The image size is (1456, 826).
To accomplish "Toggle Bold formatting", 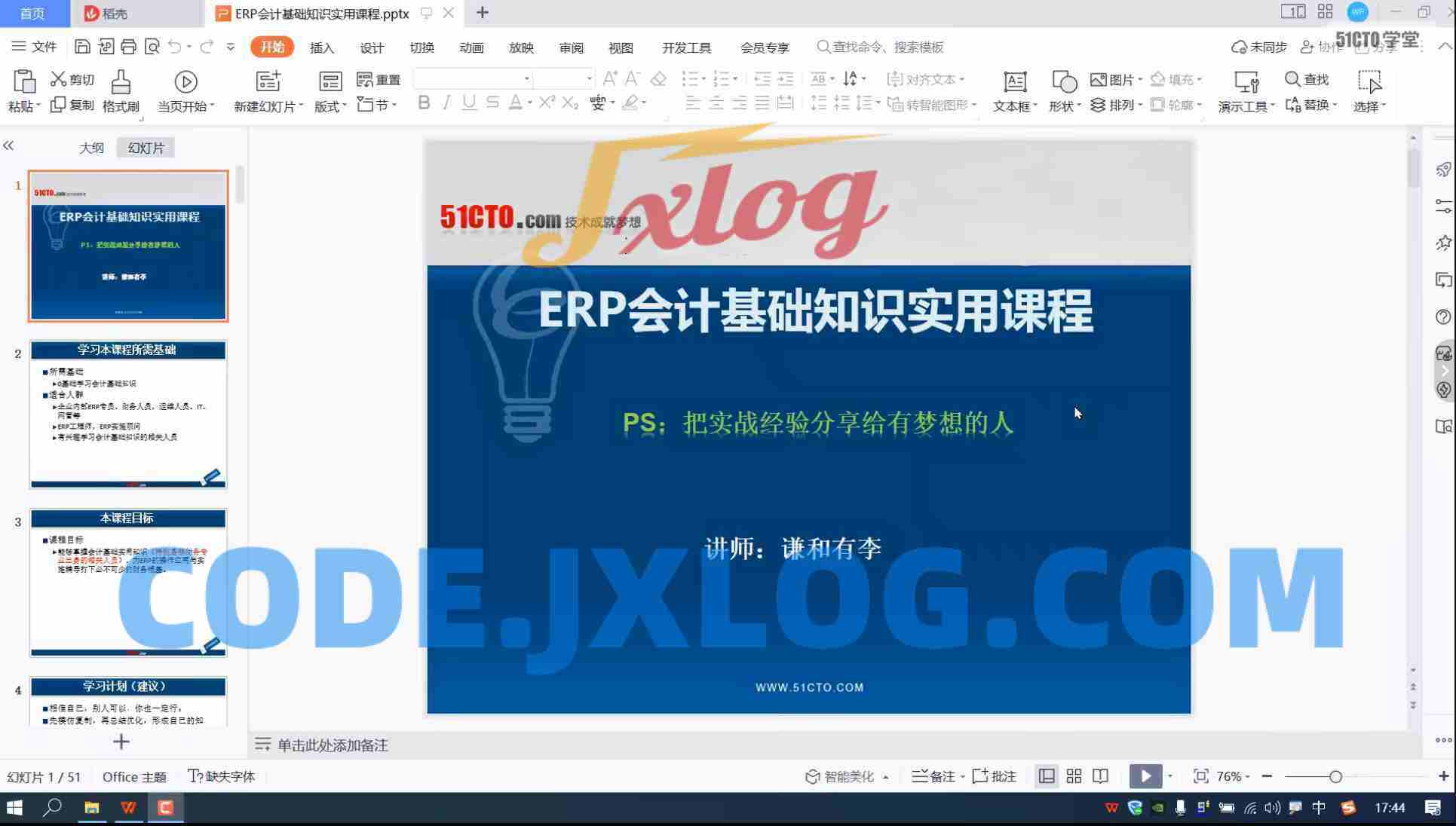I will [424, 103].
